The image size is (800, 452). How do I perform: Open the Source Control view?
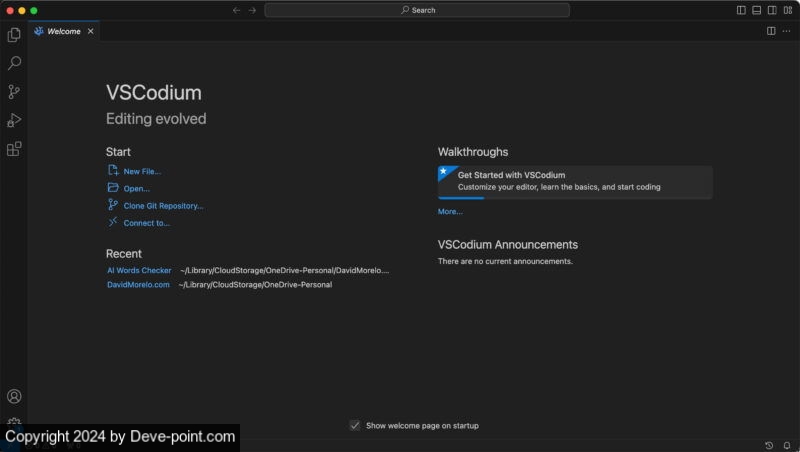(x=14, y=92)
